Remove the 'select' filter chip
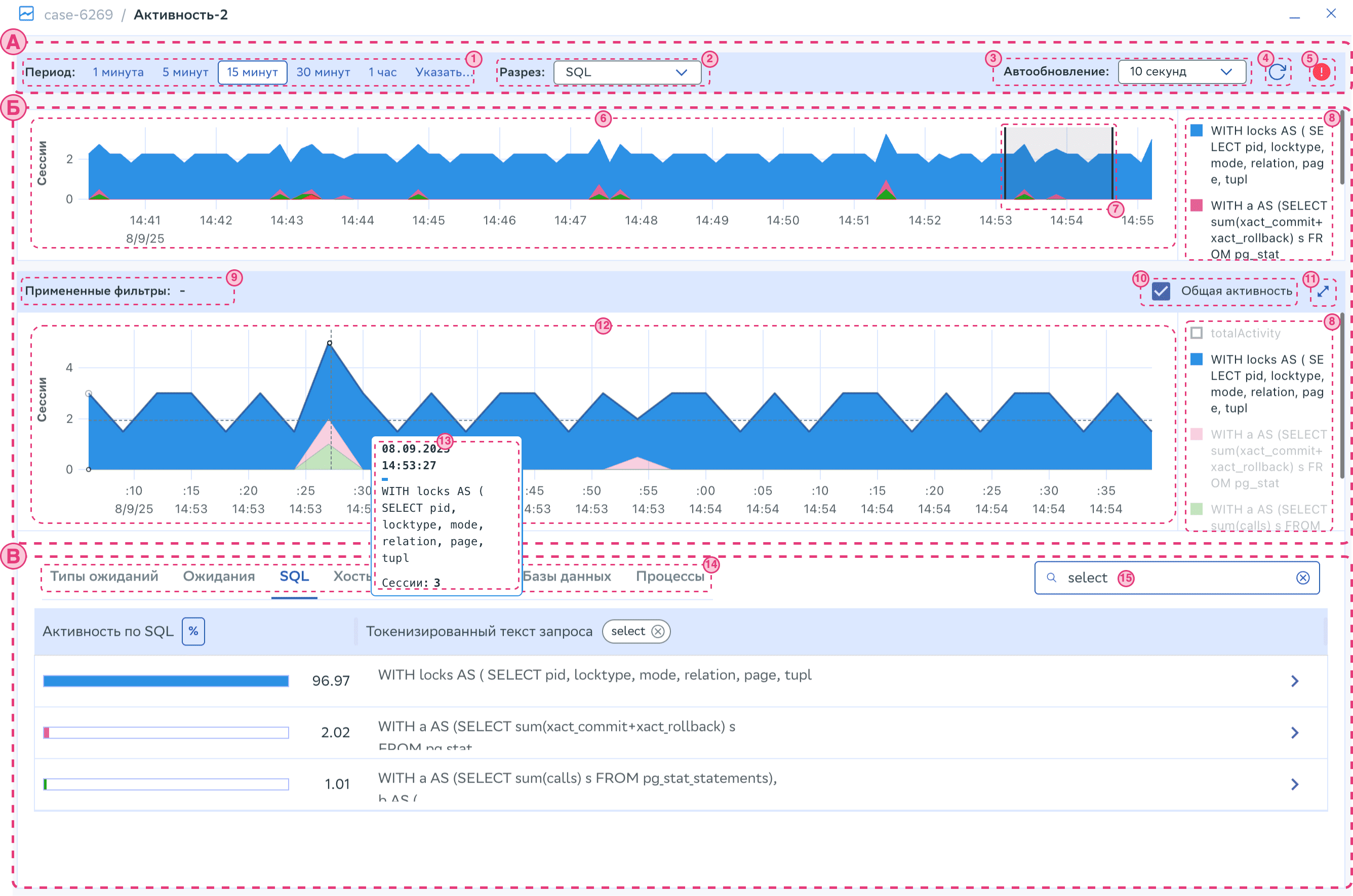Viewport: 1353px width, 896px height. pyautogui.click(x=658, y=631)
